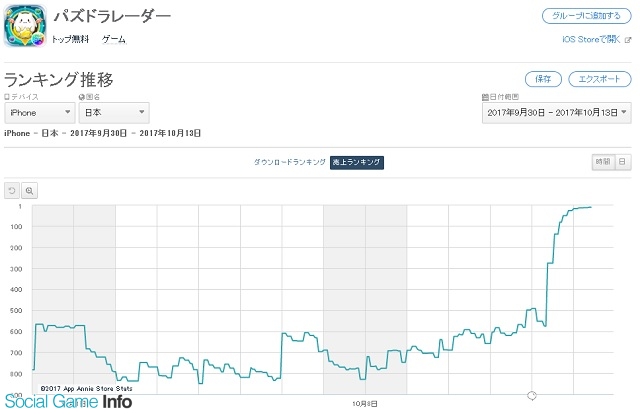The height and width of the screenshot is (414, 640).
Task: Select the 売上ランキング tab
Action: (357, 162)
